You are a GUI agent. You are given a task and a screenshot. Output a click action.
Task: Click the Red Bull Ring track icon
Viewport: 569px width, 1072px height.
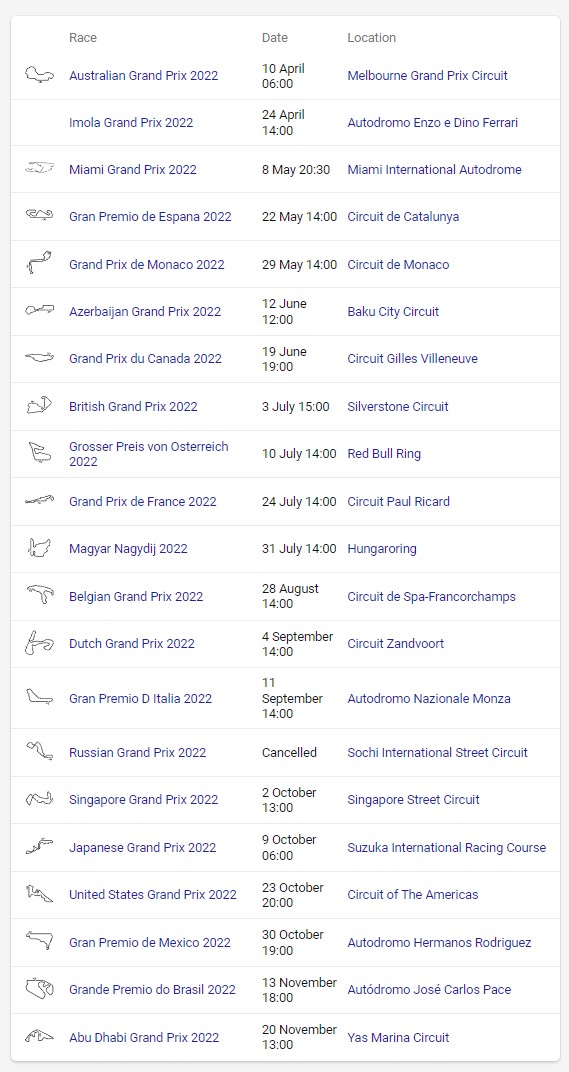[39, 453]
